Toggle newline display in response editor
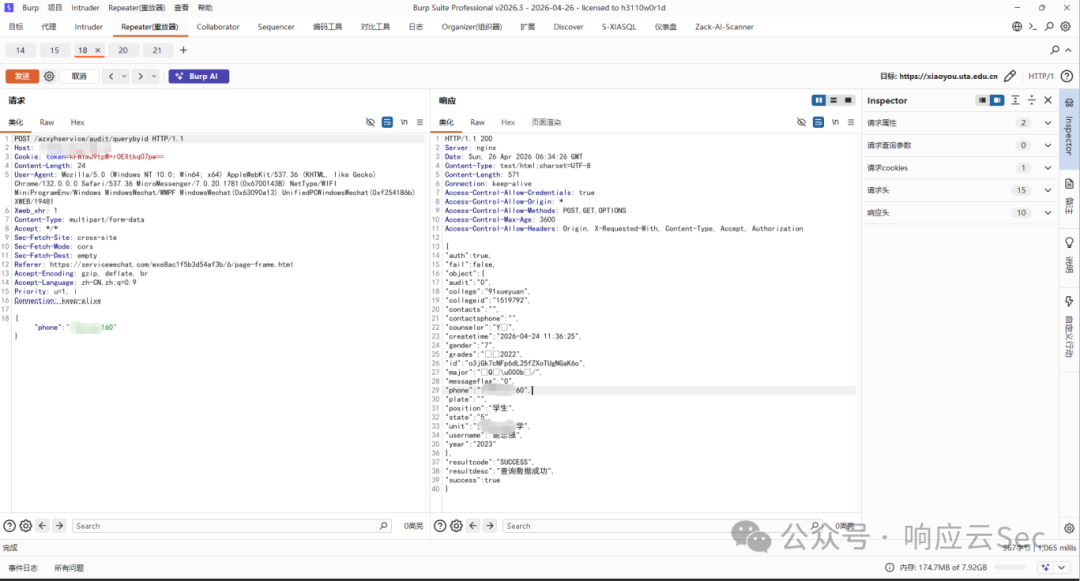This screenshot has width=1080, height=581. (x=835, y=122)
